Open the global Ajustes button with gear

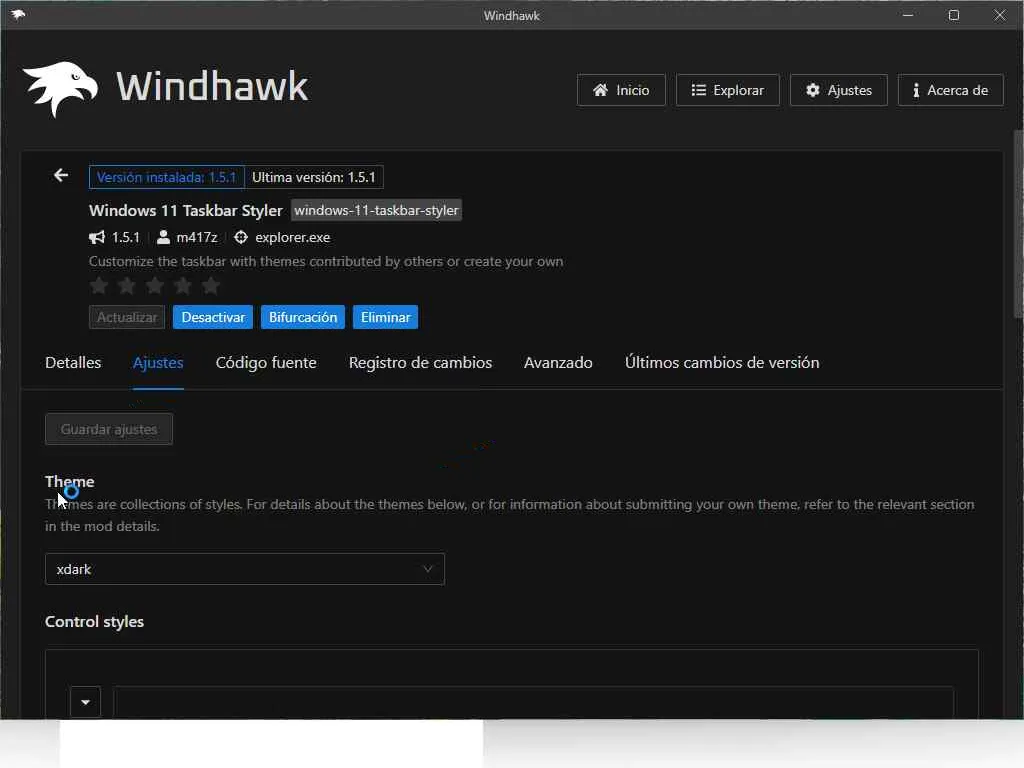coord(839,90)
